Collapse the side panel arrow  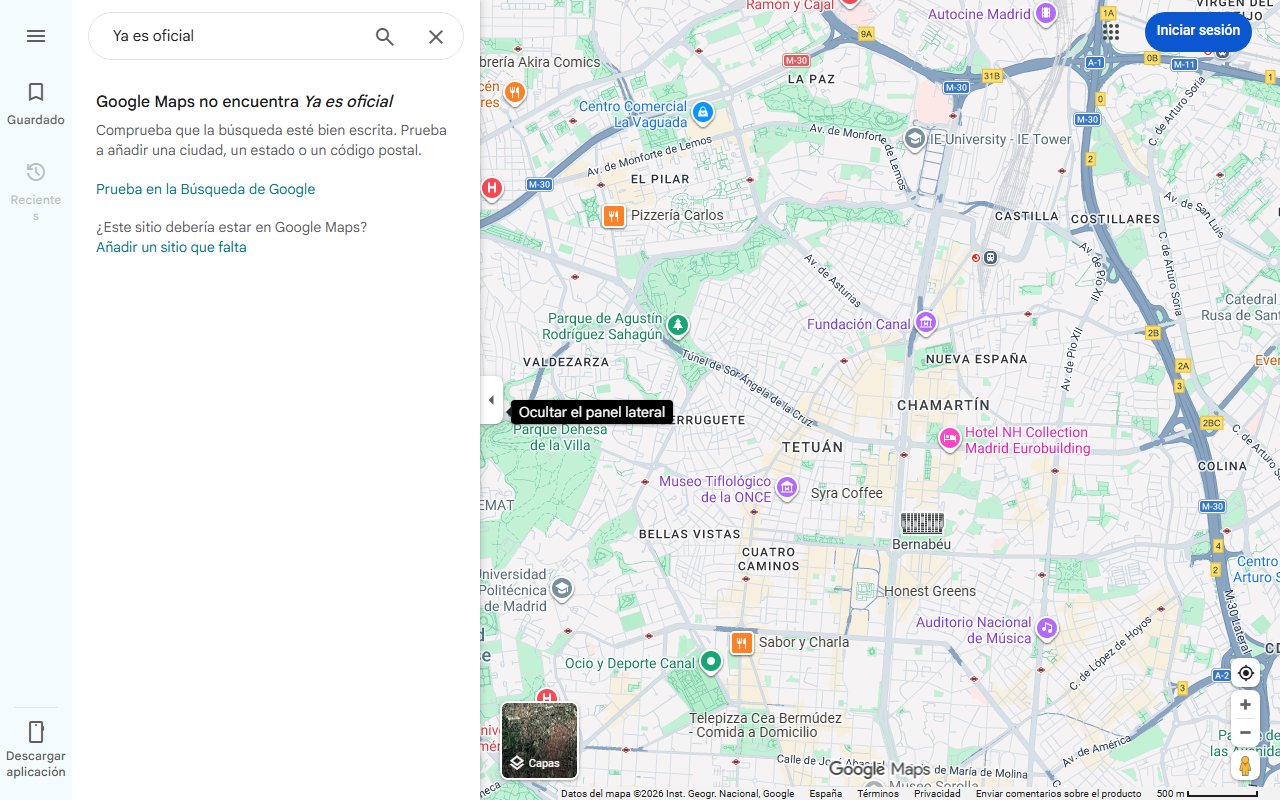coord(491,400)
